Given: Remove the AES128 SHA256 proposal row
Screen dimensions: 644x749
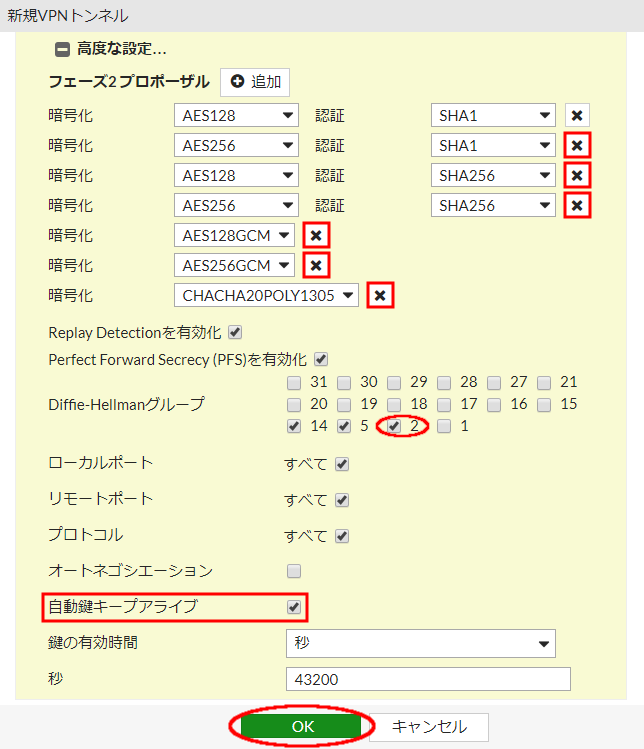Looking at the screenshot, I should [x=577, y=175].
